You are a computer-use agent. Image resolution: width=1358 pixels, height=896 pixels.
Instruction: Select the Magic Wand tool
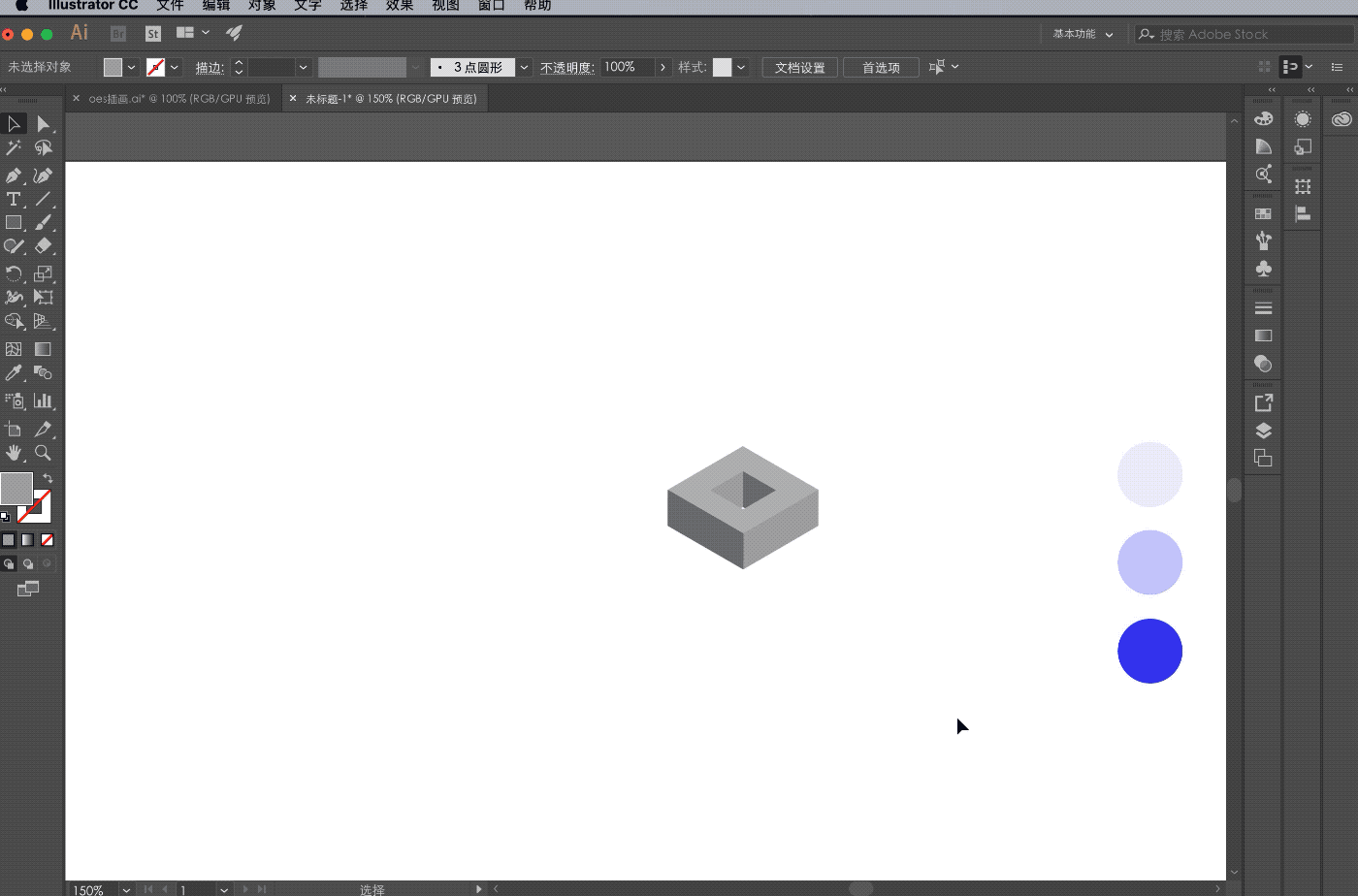click(x=14, y=148)
